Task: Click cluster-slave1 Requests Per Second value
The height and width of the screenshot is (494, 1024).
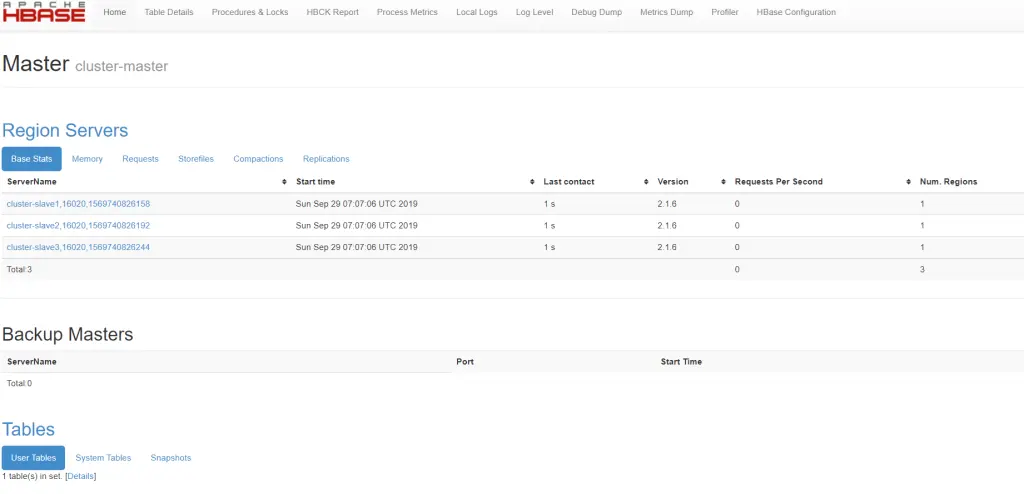Action: tap(737, 204)
